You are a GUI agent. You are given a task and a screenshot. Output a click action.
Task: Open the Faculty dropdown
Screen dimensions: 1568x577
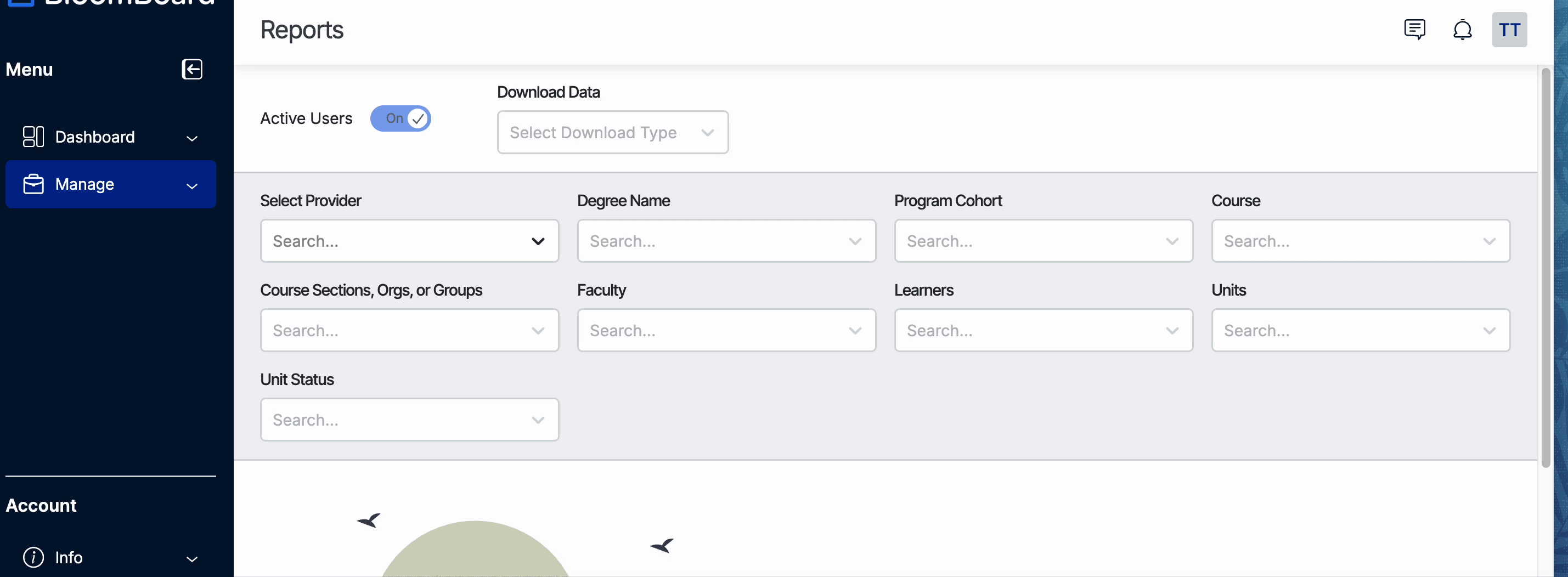(726, 330)
